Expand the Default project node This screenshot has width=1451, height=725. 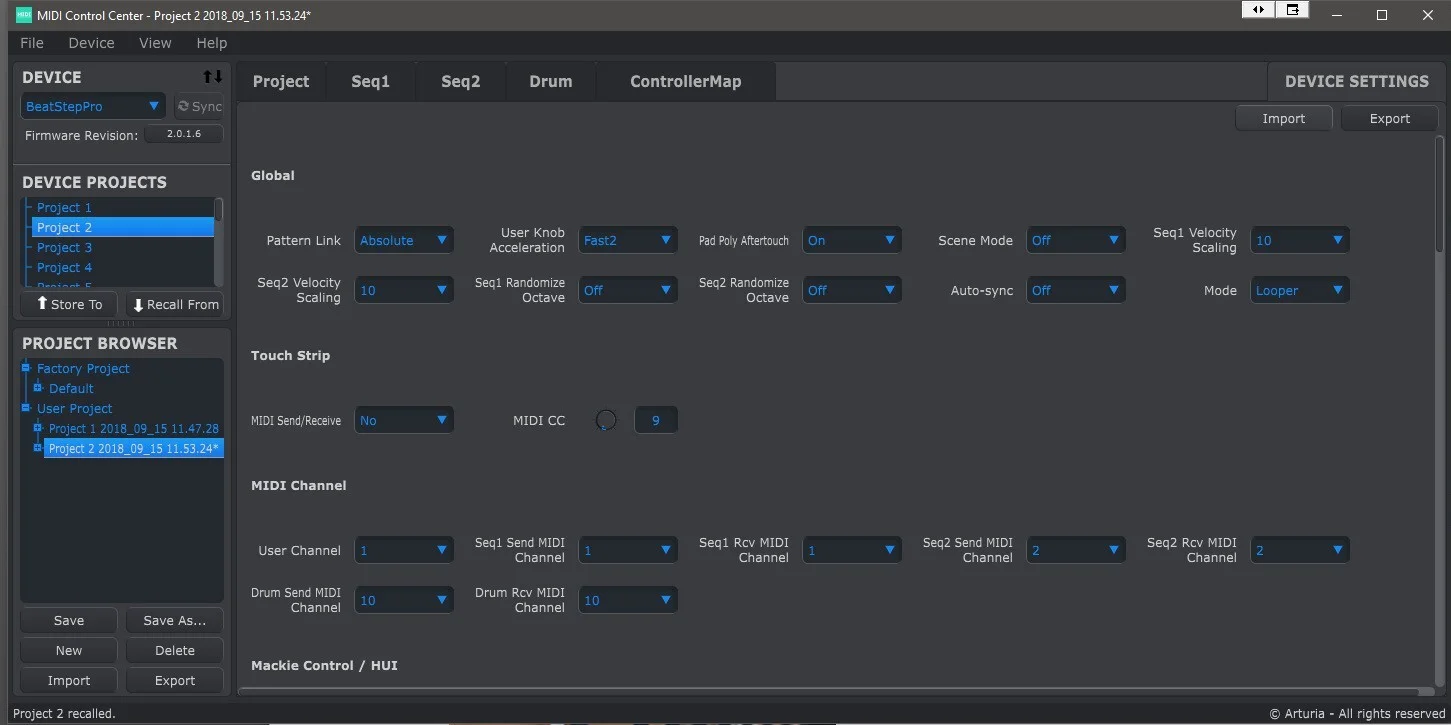[x=38, y=388]
